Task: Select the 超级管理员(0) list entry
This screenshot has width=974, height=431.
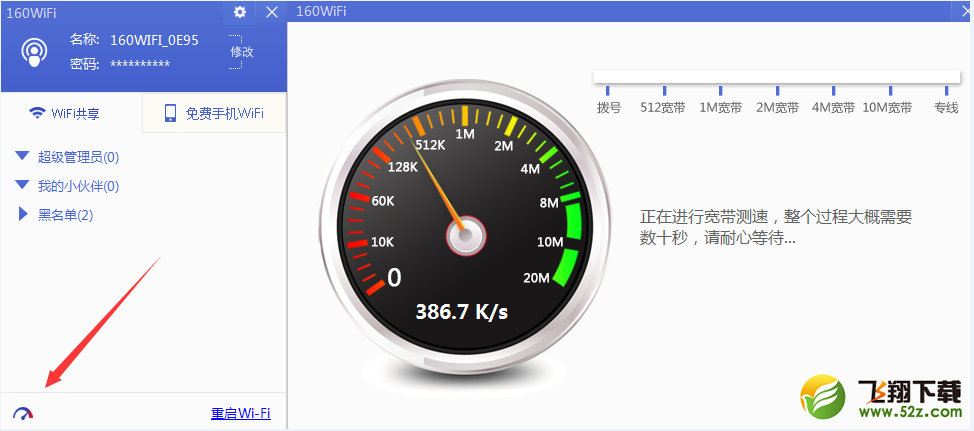Action: pyautogui.click(x=78, y=157)
